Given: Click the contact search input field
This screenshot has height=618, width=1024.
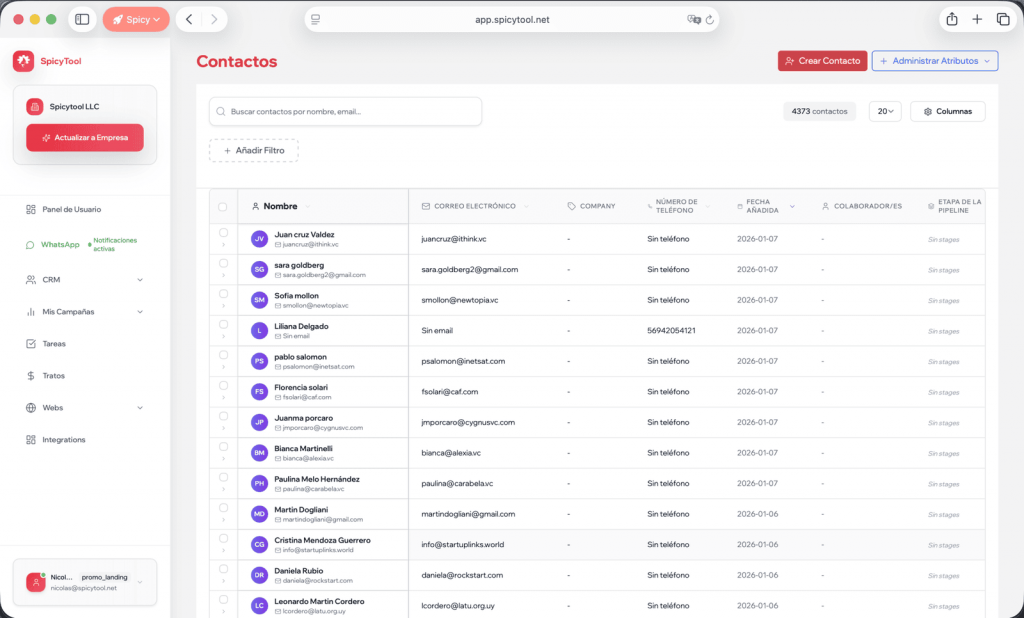Looking at the screenshot, I should (x=345, y=111).
